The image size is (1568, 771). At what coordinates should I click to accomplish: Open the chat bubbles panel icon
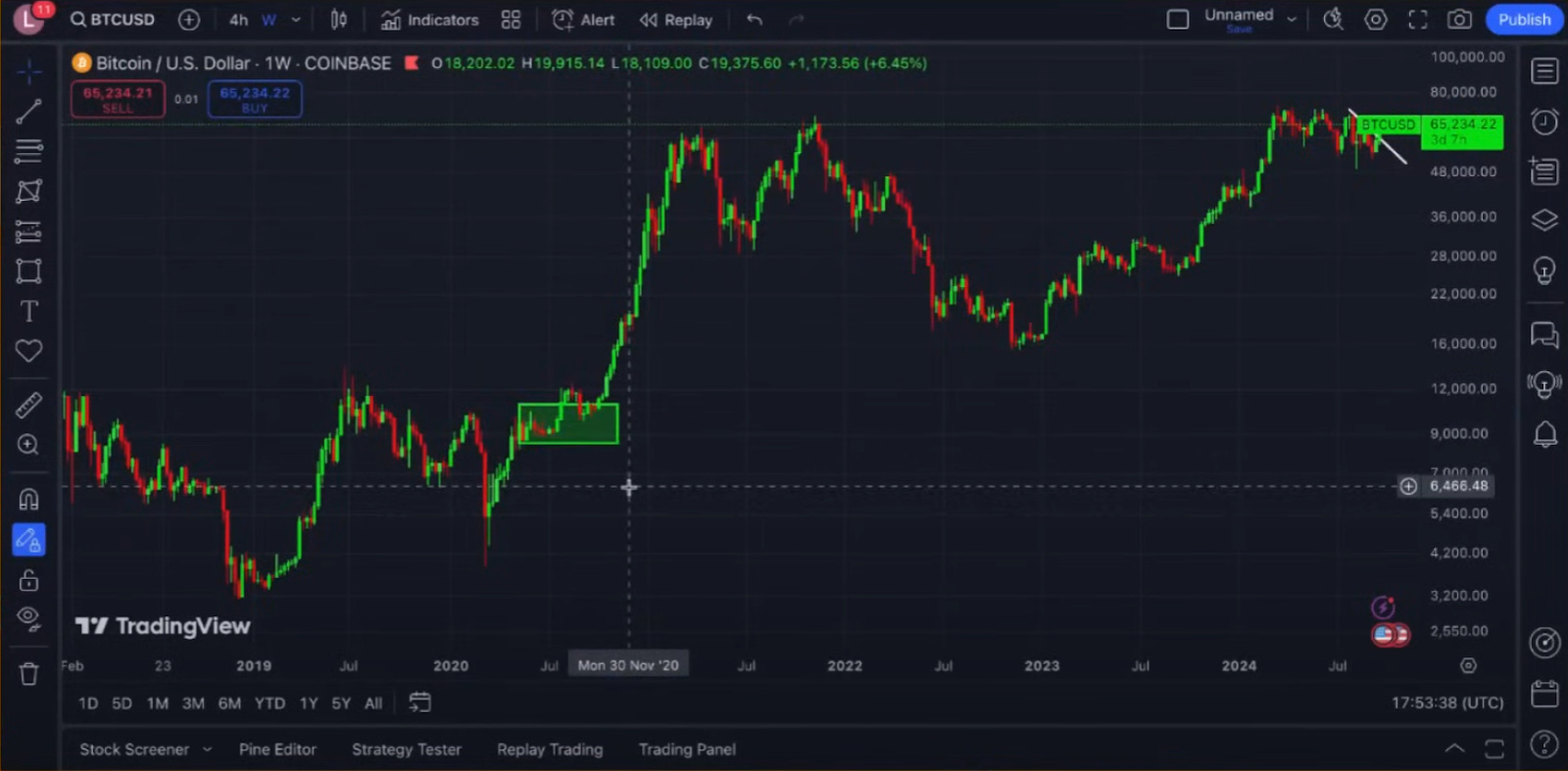[x=1544, y=336]
